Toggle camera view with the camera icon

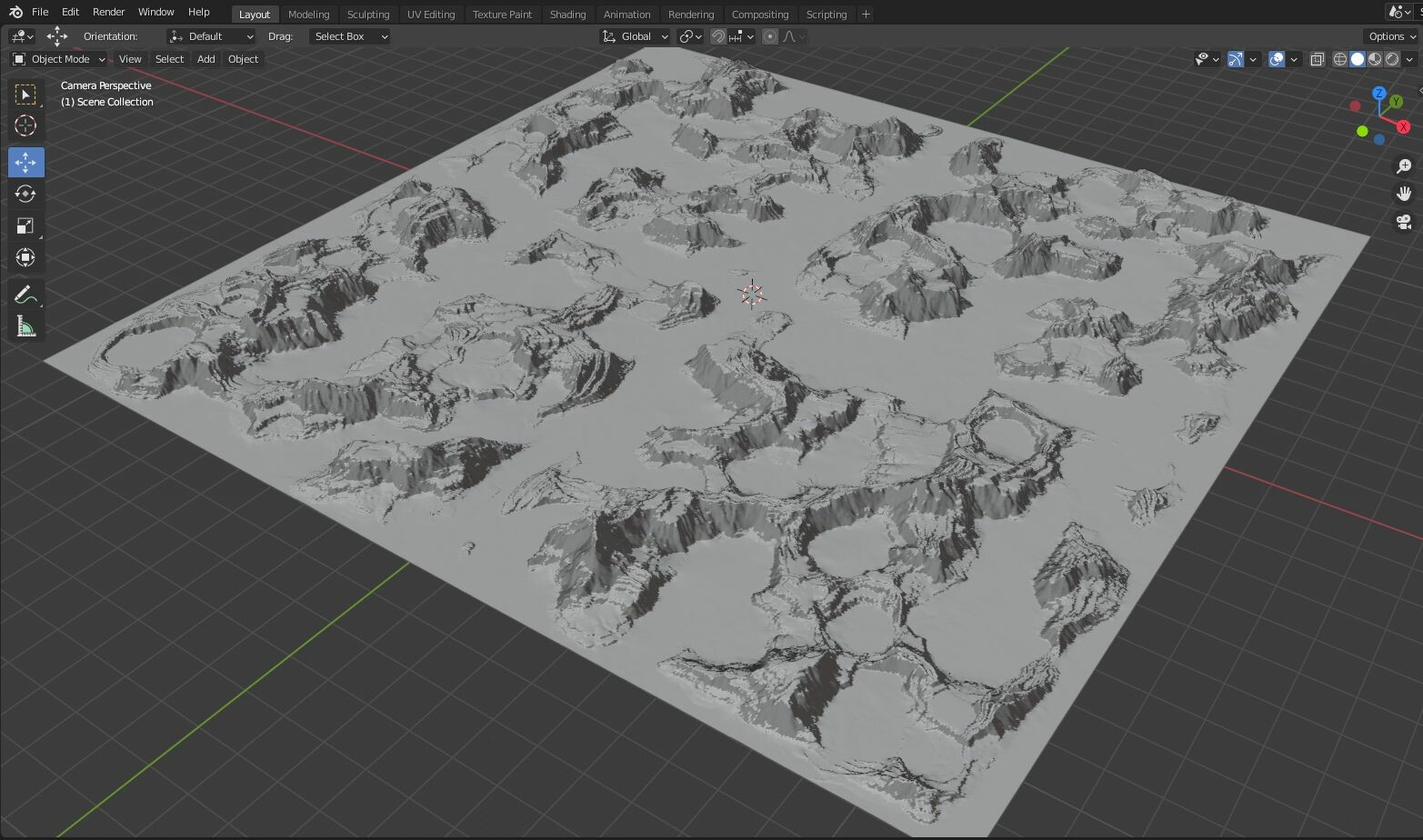point(1404,222)
